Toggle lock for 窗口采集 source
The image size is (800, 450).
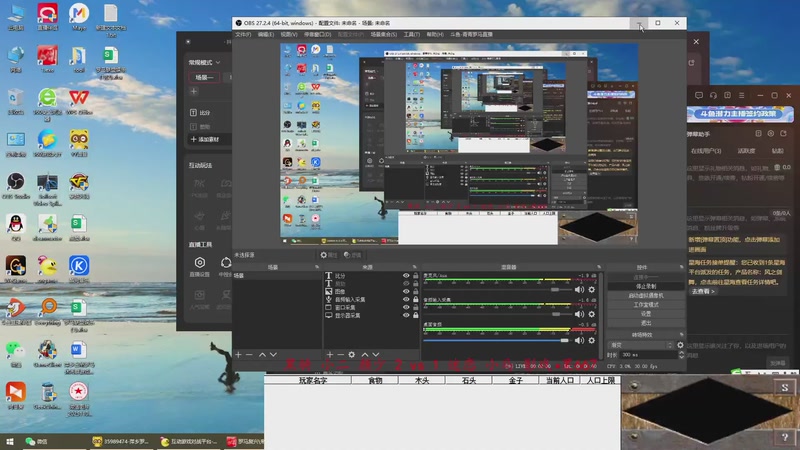point(415,307)
